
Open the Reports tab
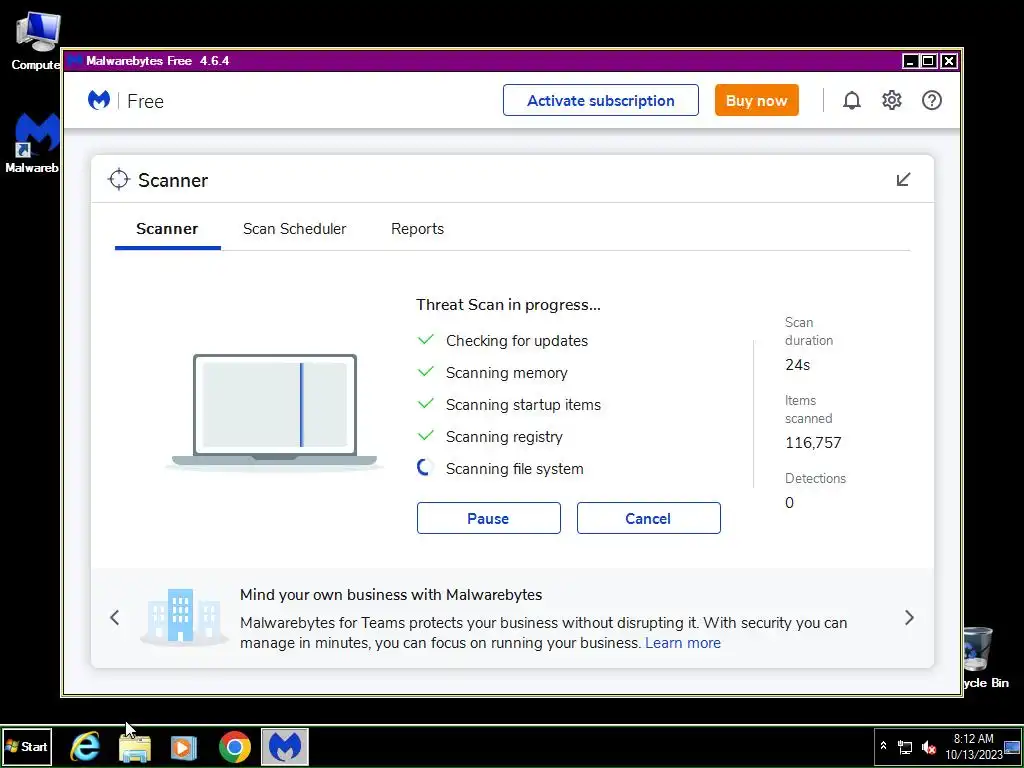pos(417,229)
